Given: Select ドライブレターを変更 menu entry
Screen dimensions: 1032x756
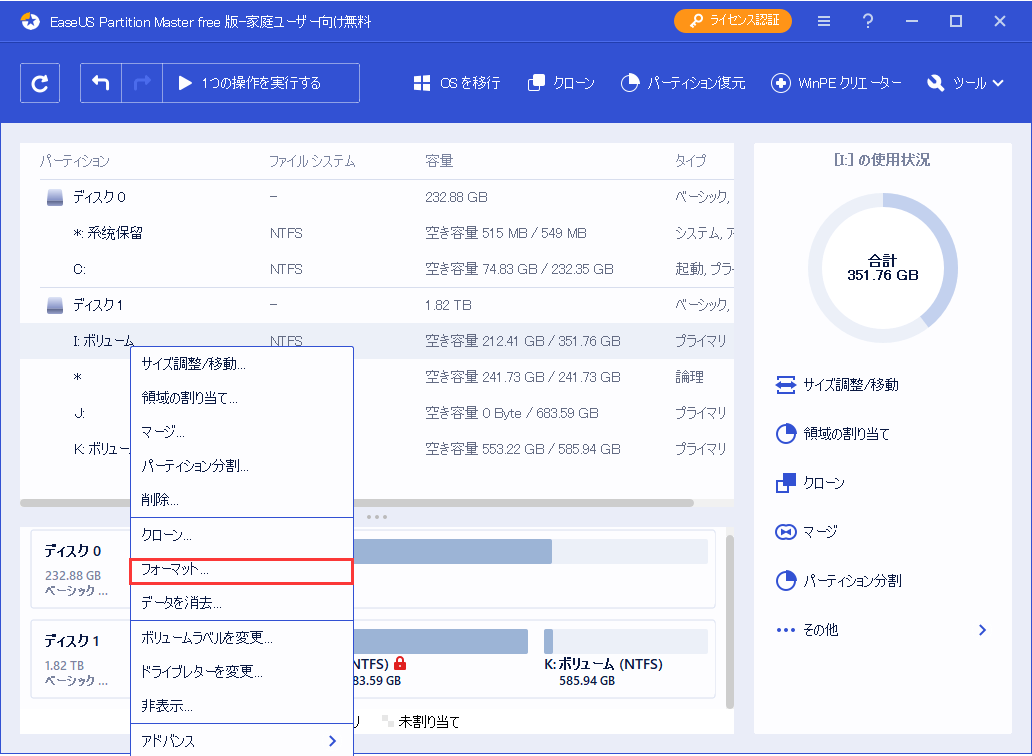Looking at the screenshot, I should pyautogui.click(x=242, y=672).
